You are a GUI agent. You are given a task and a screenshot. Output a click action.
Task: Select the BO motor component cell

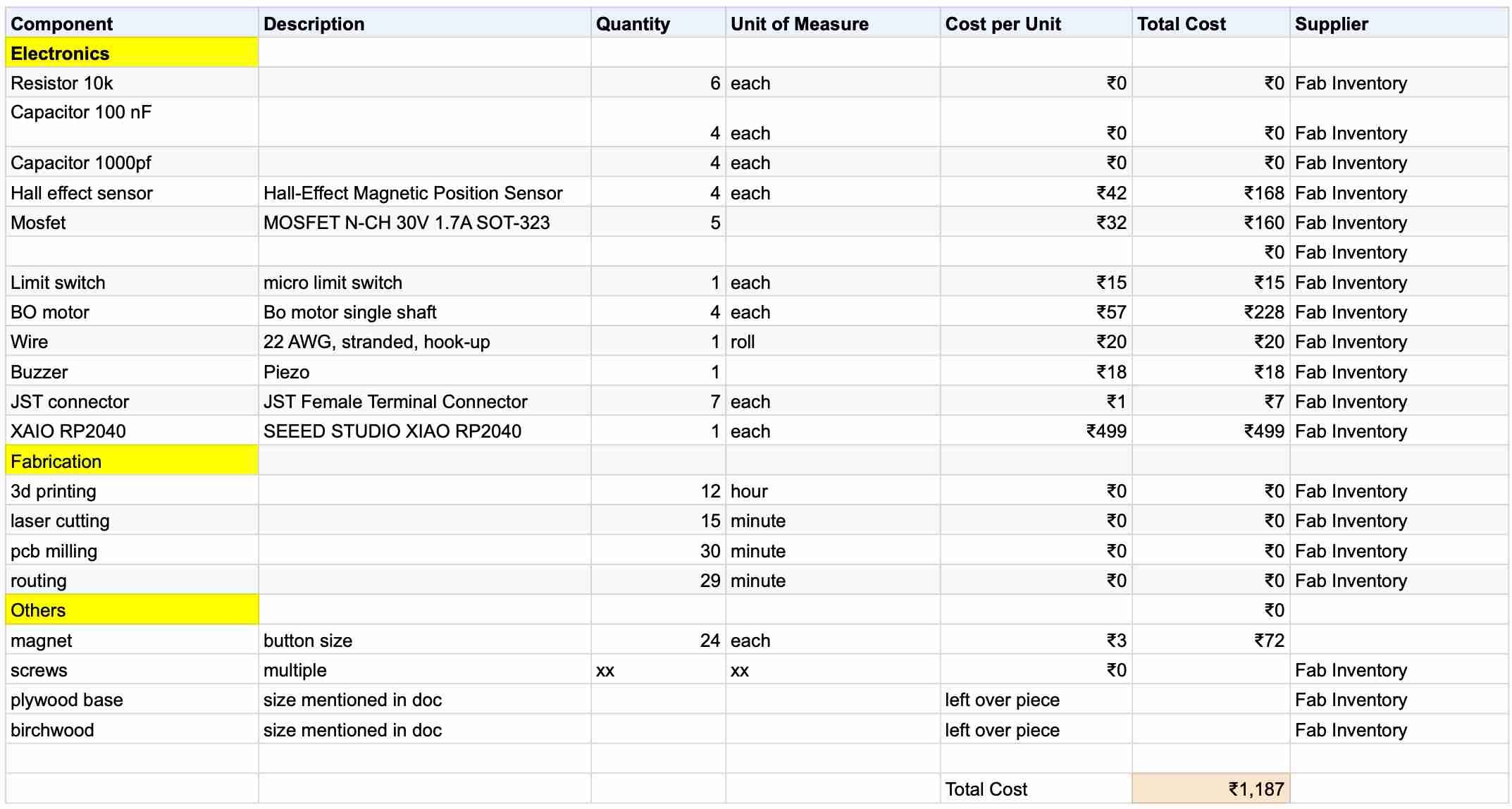coord(132,311)
